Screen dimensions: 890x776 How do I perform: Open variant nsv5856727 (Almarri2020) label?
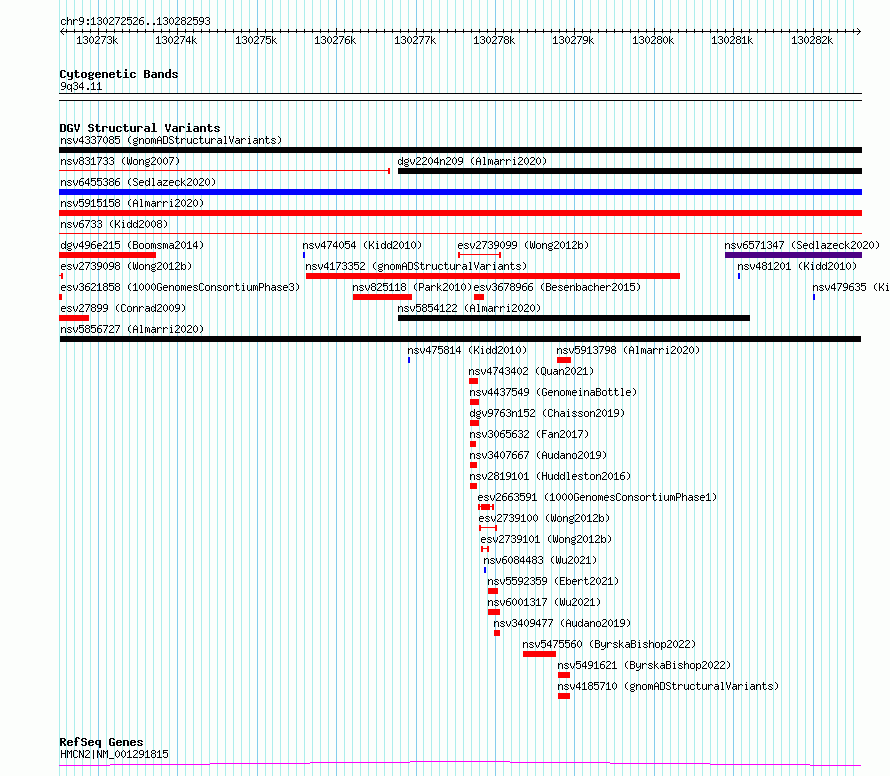(x=132, y=329)
